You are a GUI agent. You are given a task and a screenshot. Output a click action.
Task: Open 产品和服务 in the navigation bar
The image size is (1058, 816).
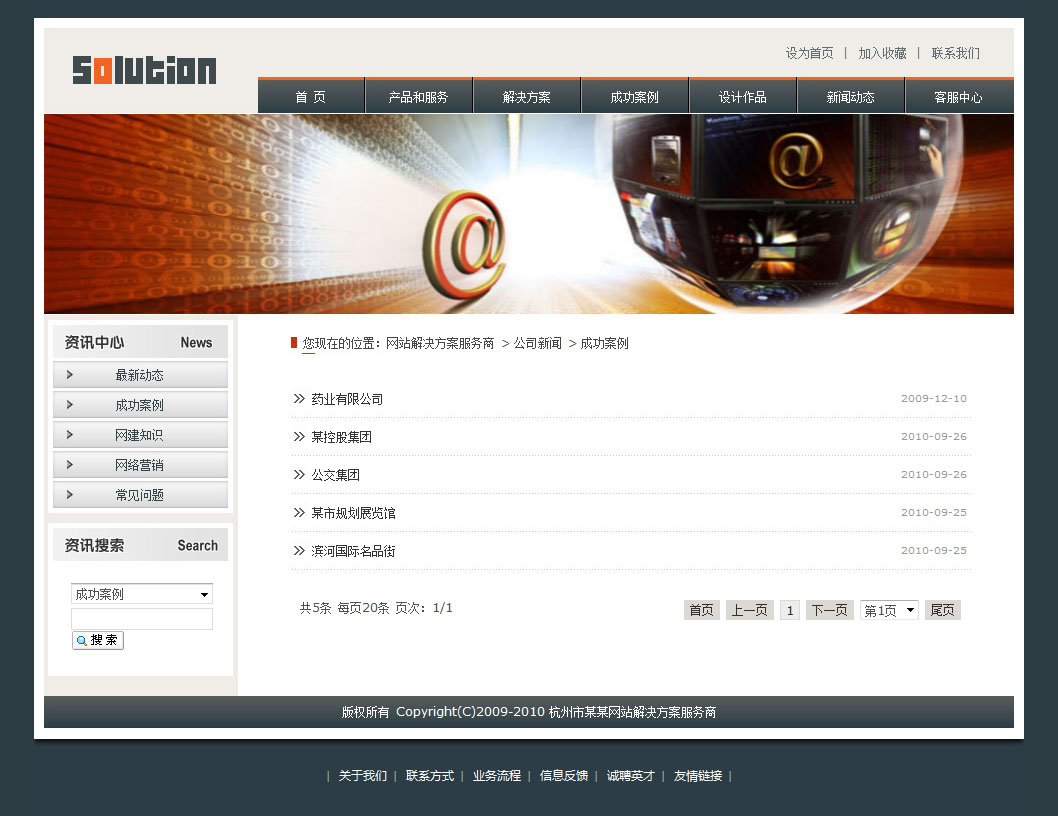point(418,97)
